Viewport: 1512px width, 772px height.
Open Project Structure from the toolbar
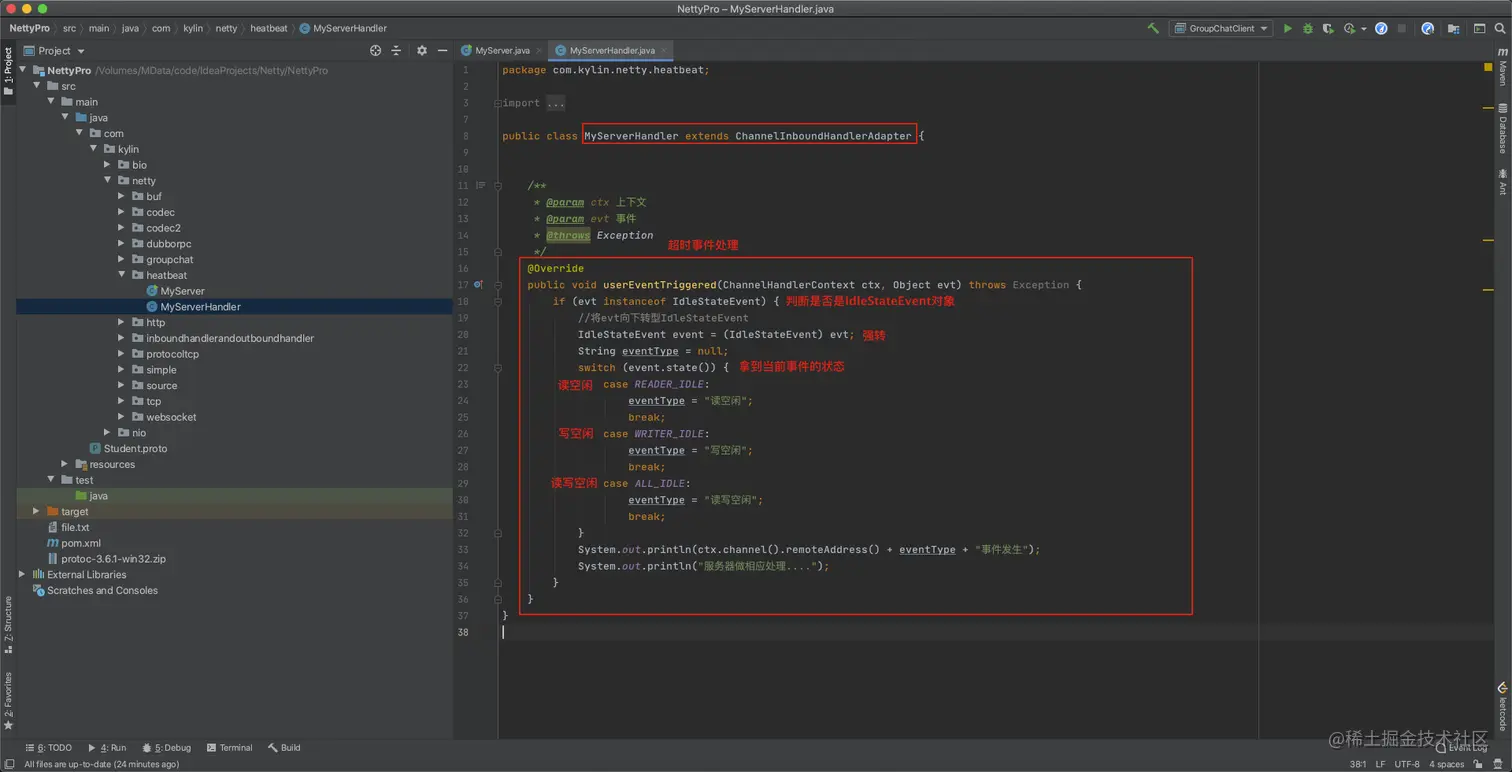tap(1454, 29)
